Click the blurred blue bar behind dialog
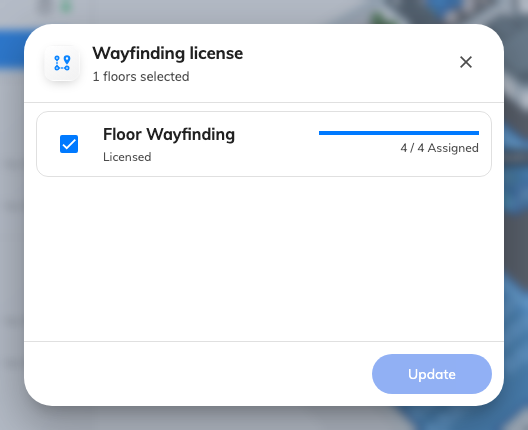 [x=11, y=47]
